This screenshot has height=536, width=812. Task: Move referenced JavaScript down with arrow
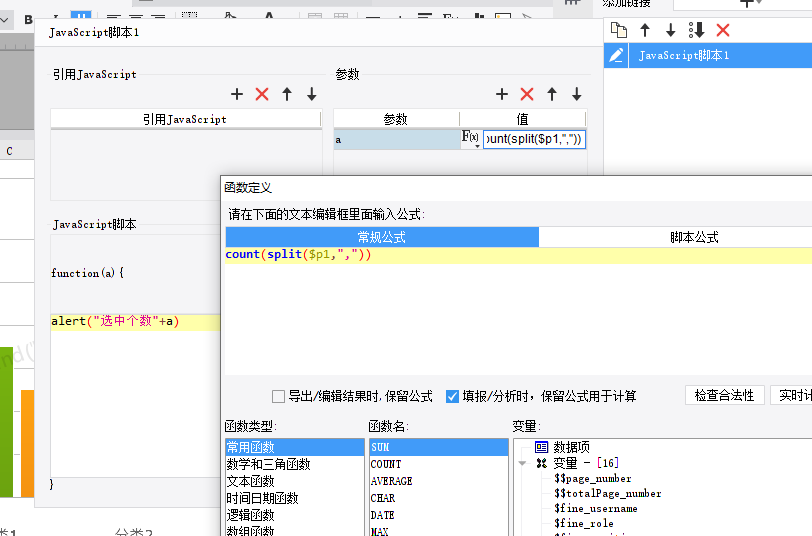(311, 94)
